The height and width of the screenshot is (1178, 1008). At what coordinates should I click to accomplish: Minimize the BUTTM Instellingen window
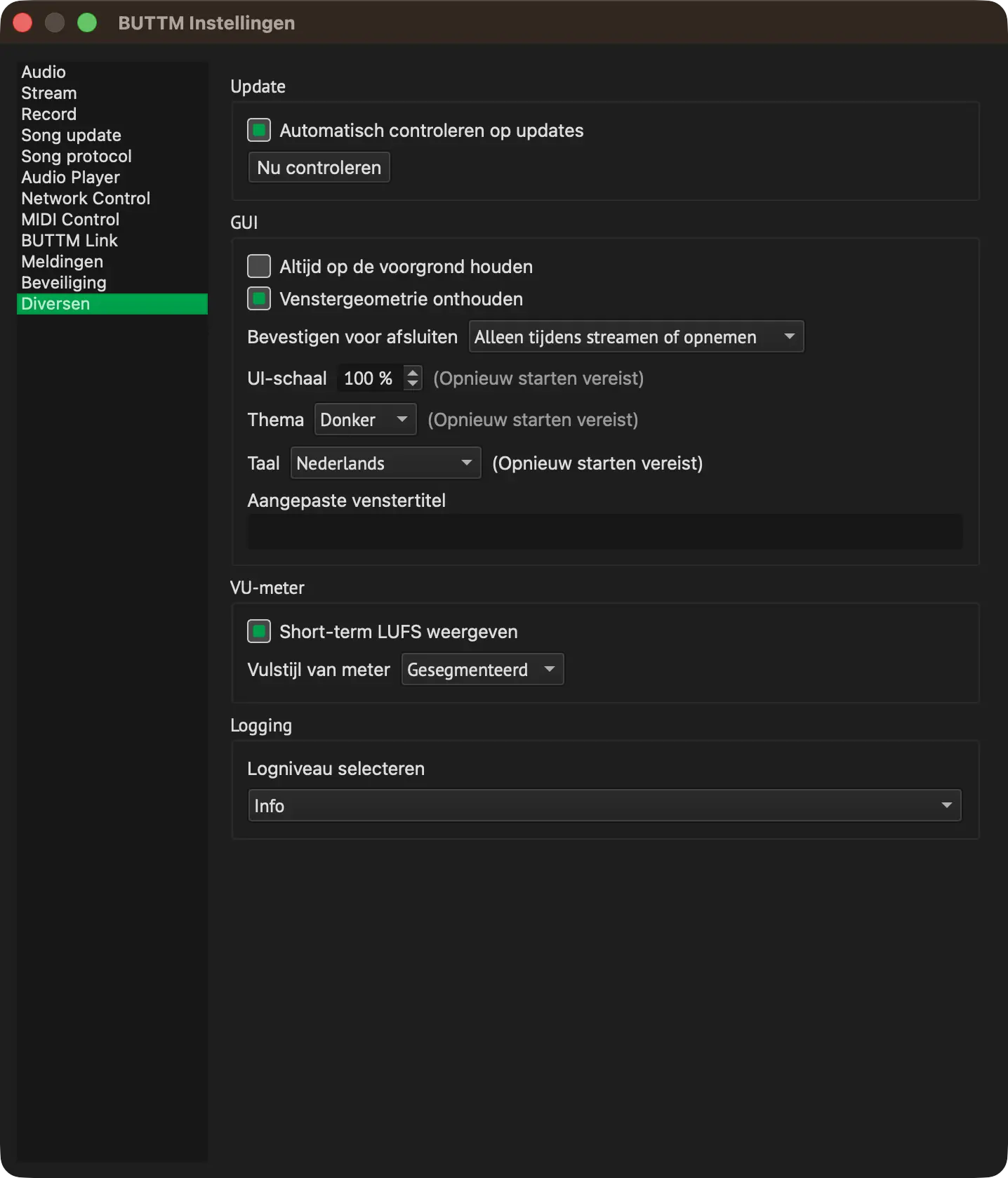(55, 23)
